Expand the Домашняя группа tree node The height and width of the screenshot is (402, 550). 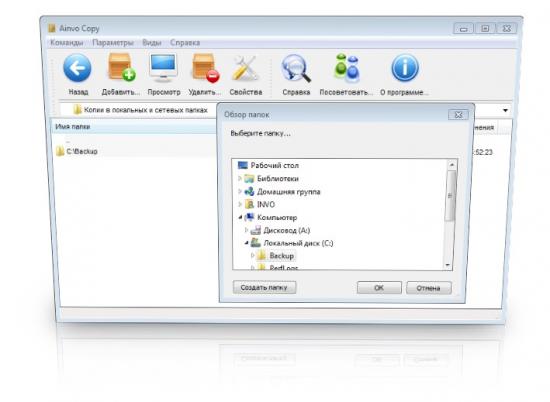click(x=240, y=192)
